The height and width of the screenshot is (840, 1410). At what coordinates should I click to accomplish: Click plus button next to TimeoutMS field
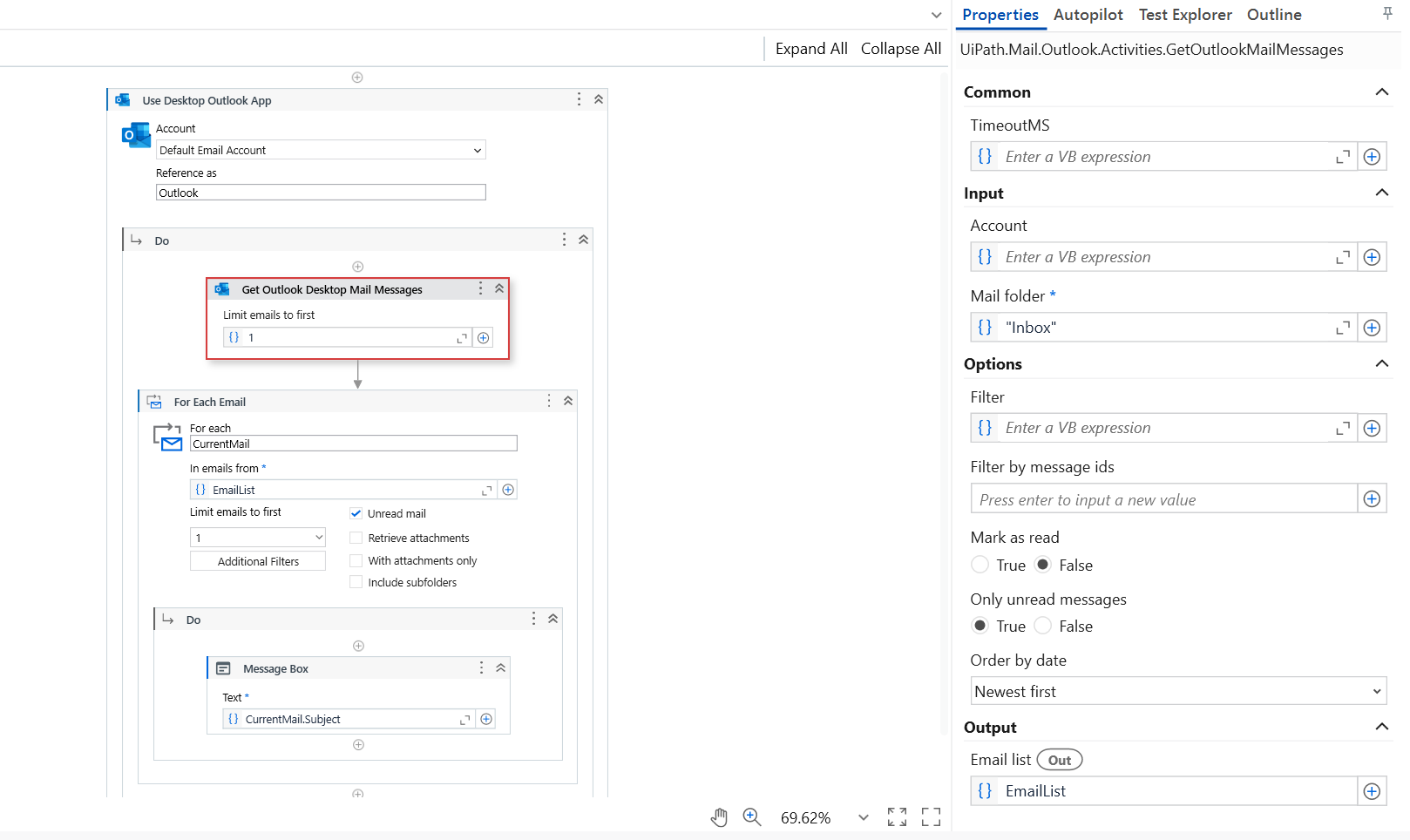tap(1372, 157)
